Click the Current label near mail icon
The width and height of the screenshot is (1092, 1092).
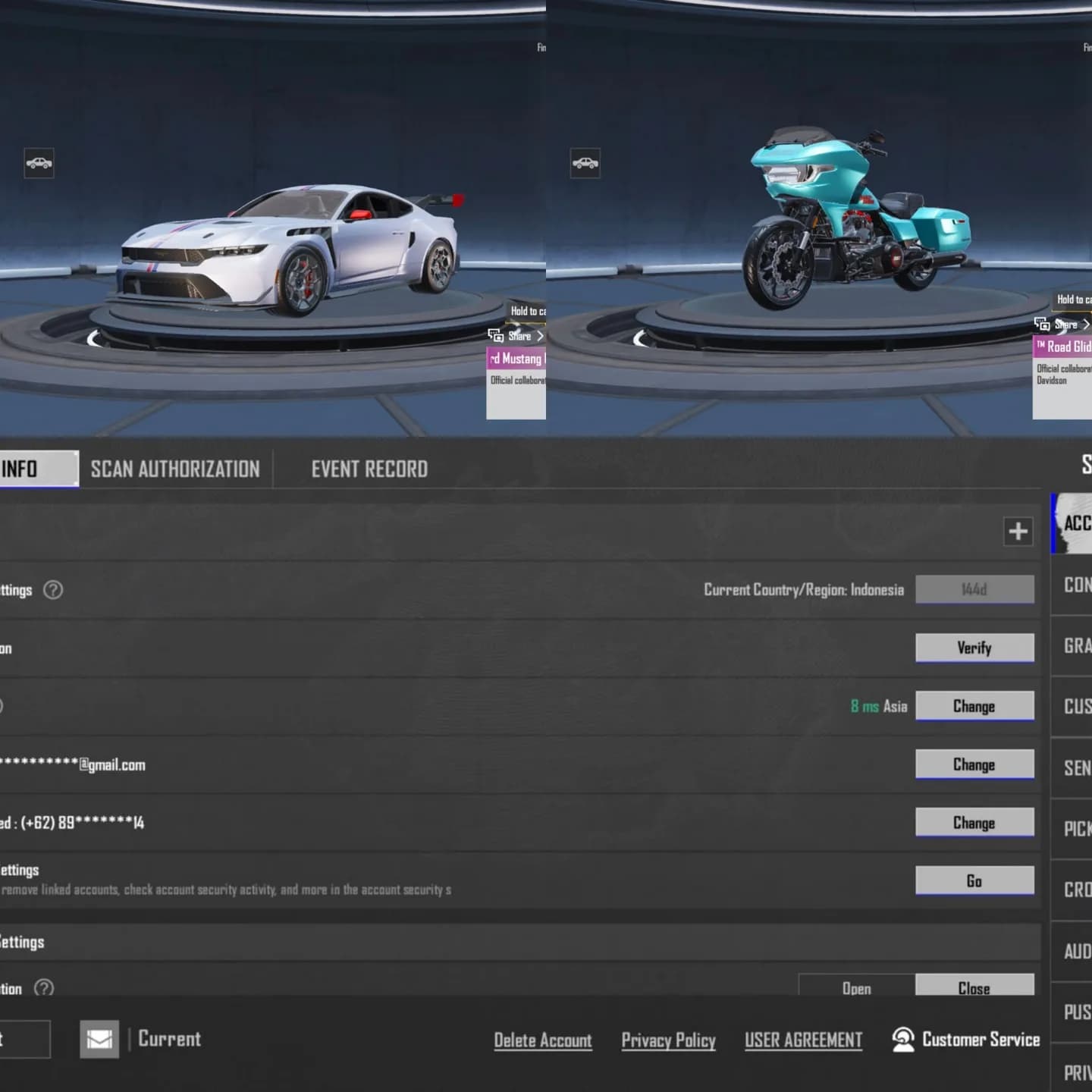170,1038
